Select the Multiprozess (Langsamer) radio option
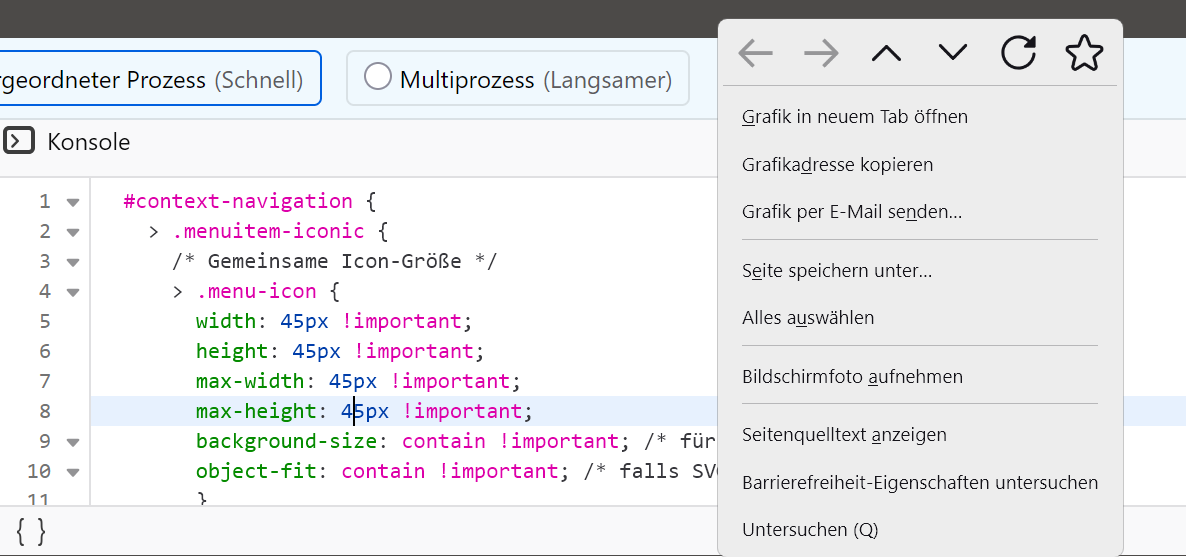The height and width of the screenshot is (557, 1186). 378,77
